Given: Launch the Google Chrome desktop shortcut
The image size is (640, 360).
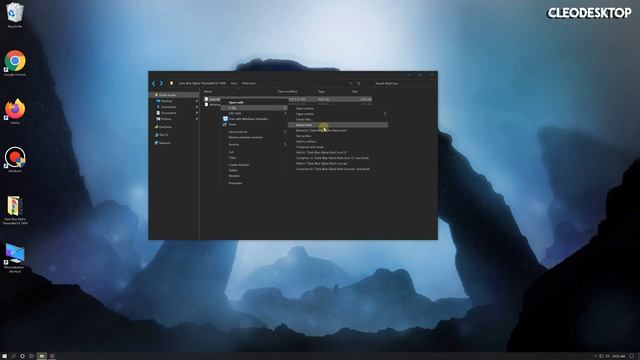Looking at the screenshot, I should point(15,63).
